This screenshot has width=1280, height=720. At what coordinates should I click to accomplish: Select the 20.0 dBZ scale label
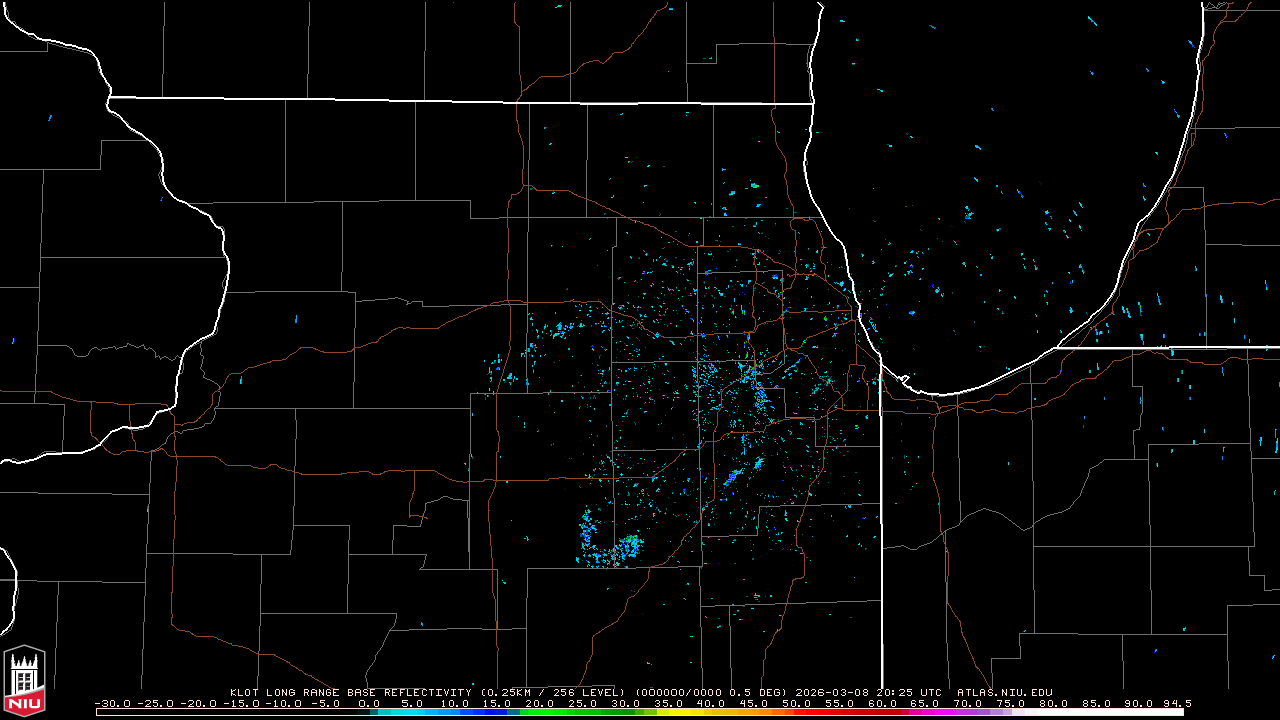click(540, 703)
